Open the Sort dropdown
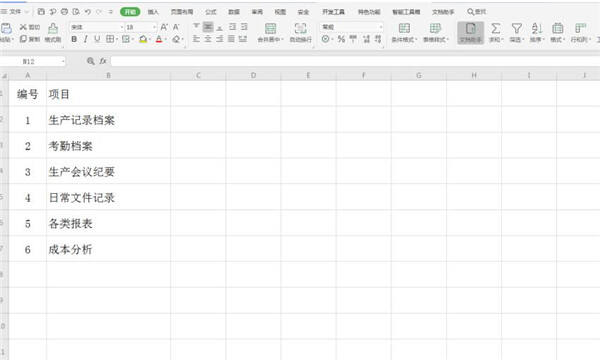Viewport: 600px width, 360px height. tap(537, 32)
